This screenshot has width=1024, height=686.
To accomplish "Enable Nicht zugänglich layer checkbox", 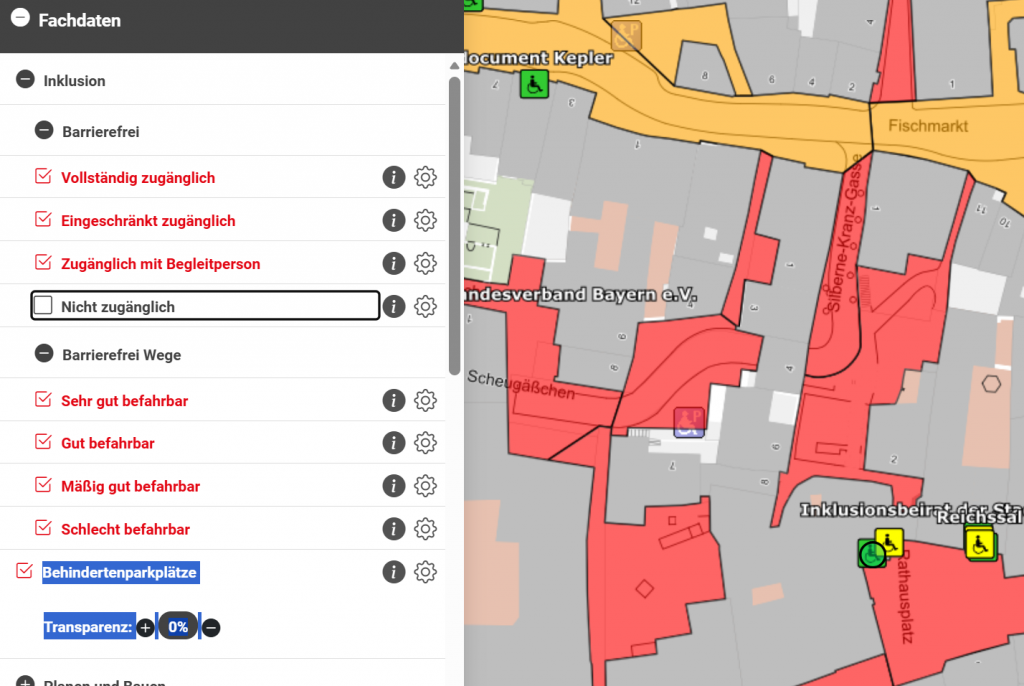I will pyautogui.click(x=43, y=305).
